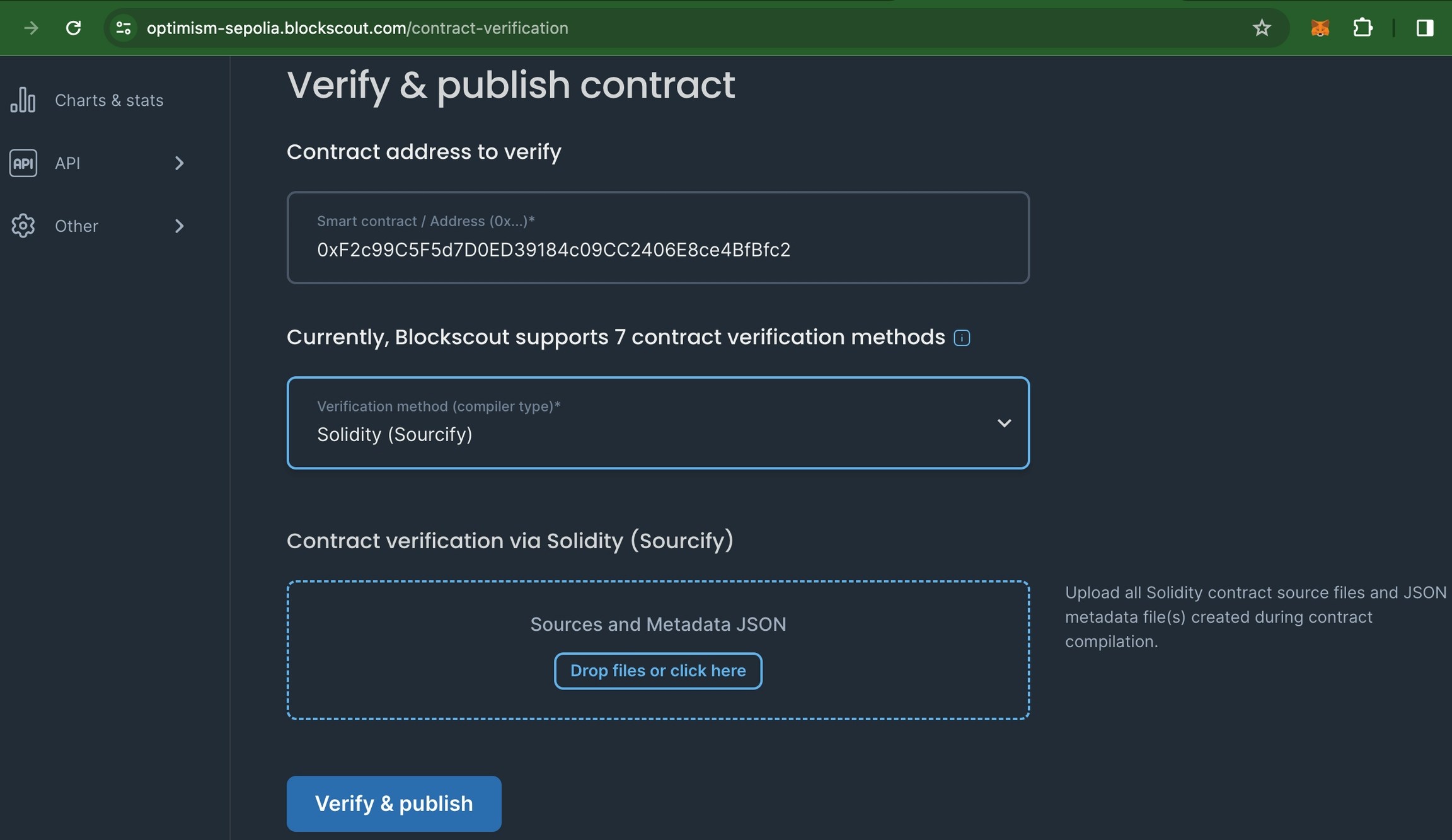Select Charts & stats menu item

[x=109, y=100]
